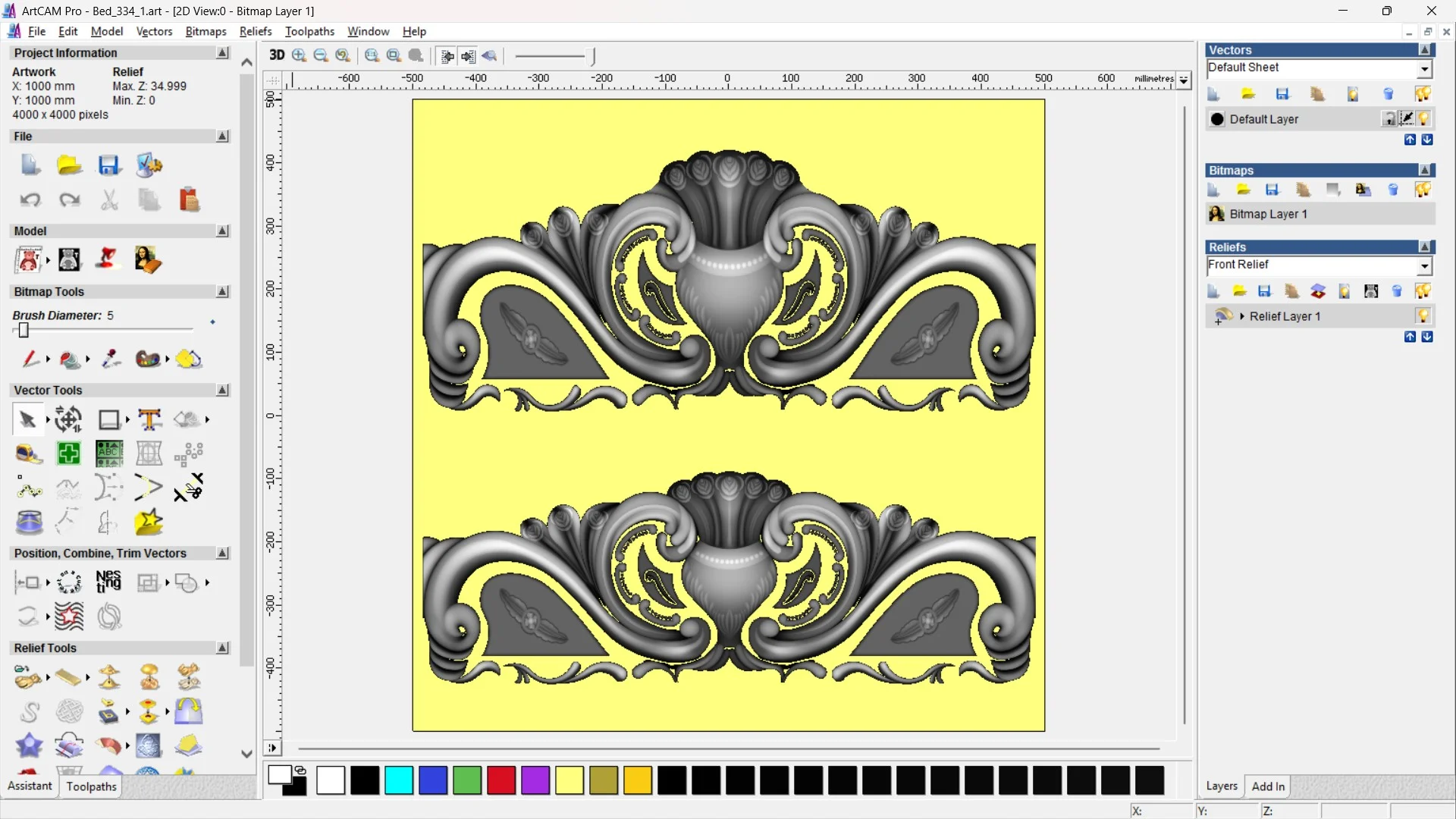
Task: Select the cyan color swatch
Action: [398, 780]
